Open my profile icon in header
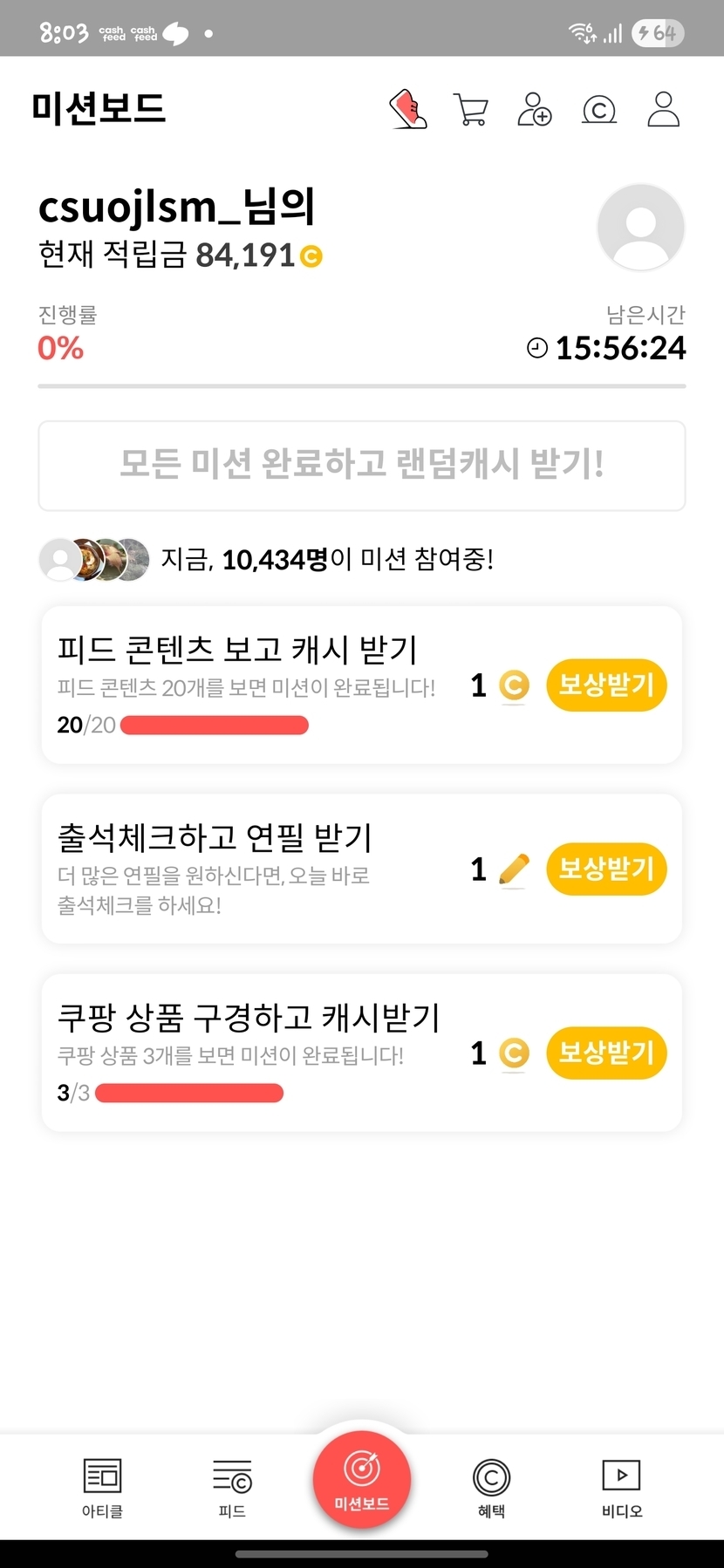724x1568 pixels. pos(663,110)
